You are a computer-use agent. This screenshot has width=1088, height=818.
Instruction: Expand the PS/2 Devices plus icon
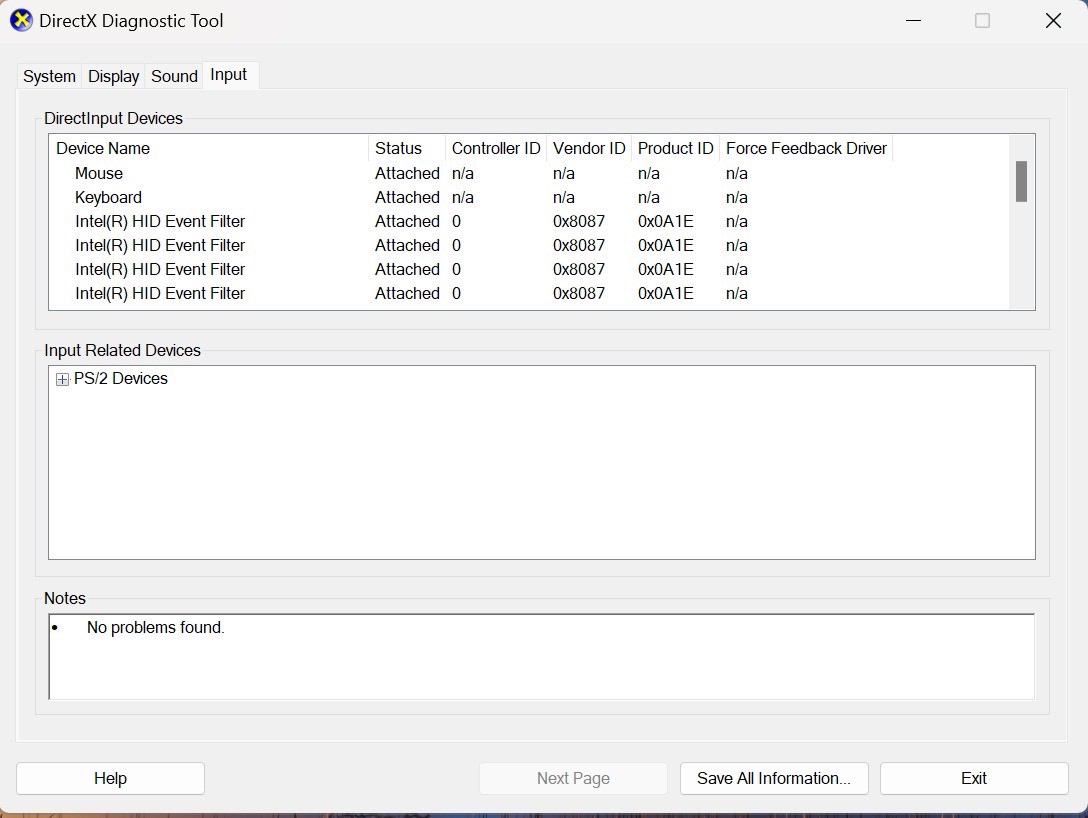pyautogui.click(x=62, y=380)
